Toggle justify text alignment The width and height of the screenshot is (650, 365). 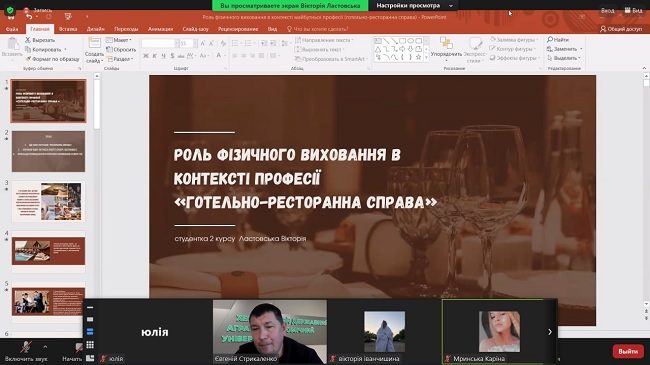coord(261,56)
